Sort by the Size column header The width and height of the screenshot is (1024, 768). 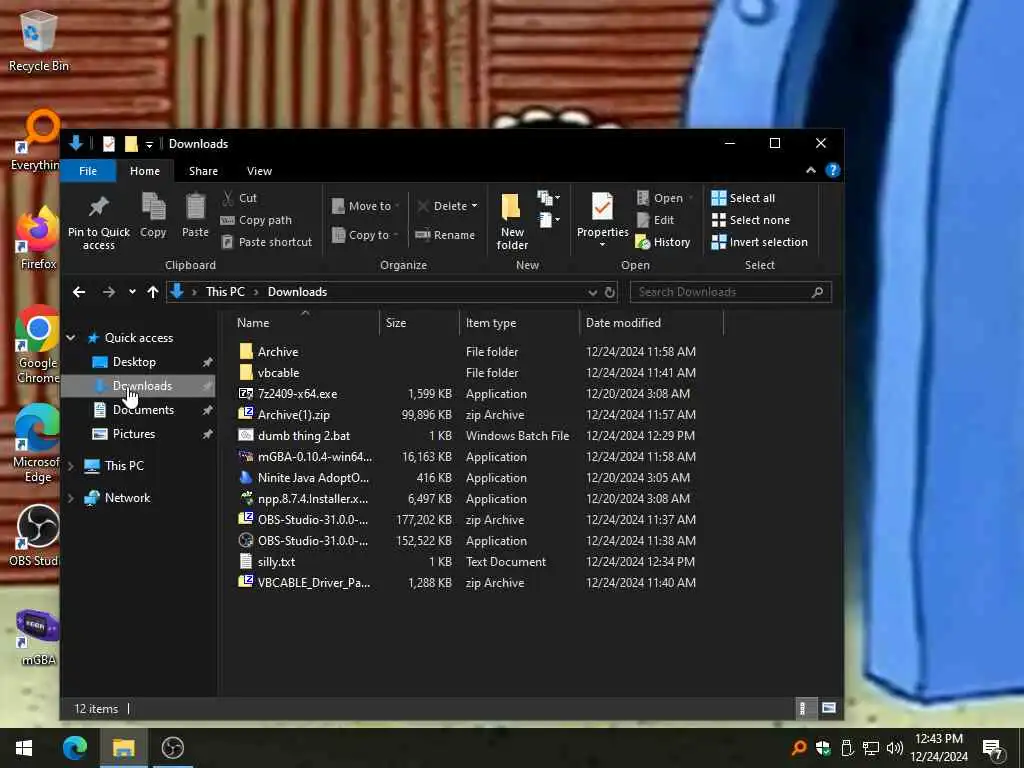[419, 323]
